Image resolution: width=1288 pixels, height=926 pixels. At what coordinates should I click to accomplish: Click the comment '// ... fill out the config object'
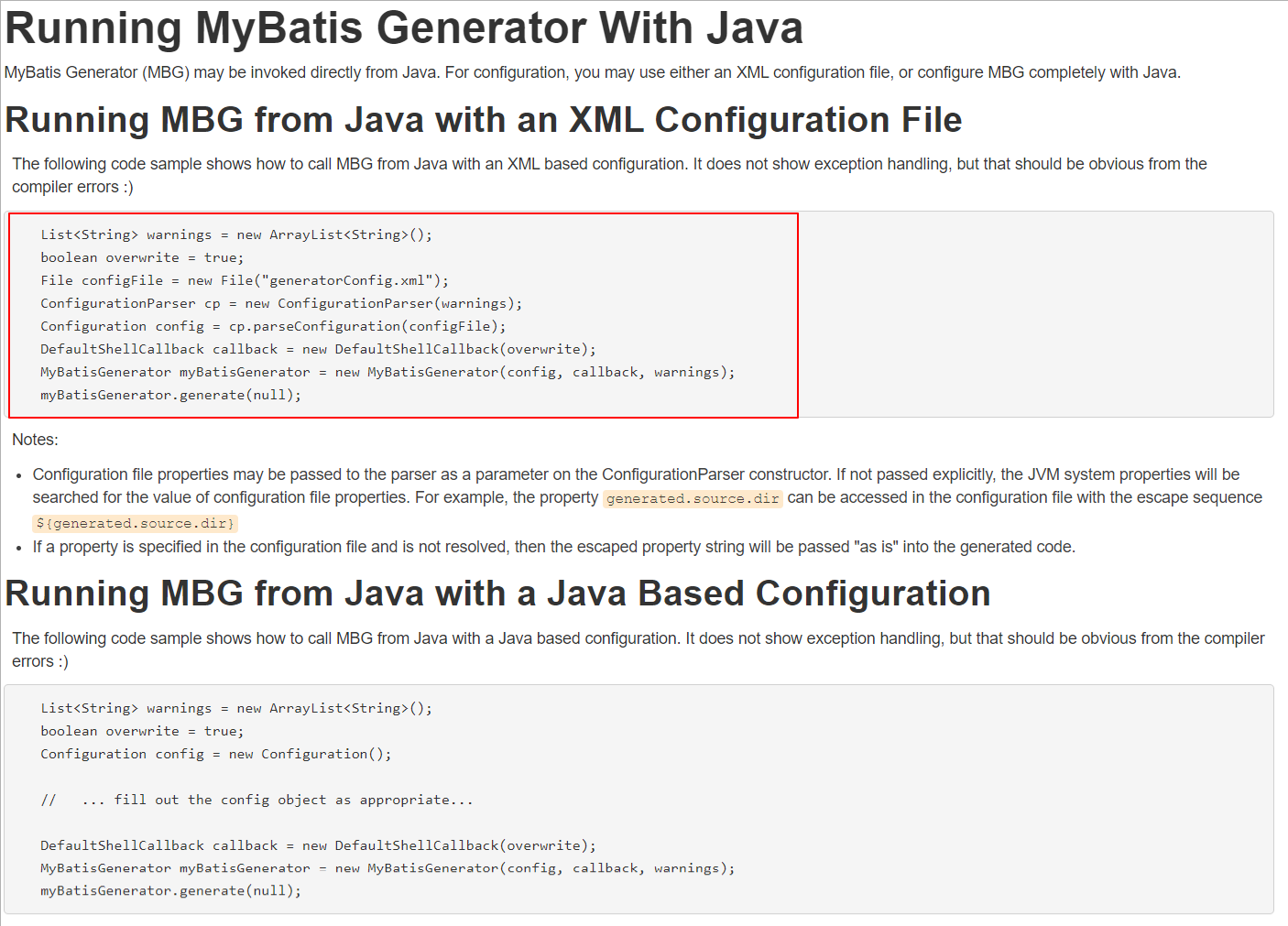pos(257,800)
